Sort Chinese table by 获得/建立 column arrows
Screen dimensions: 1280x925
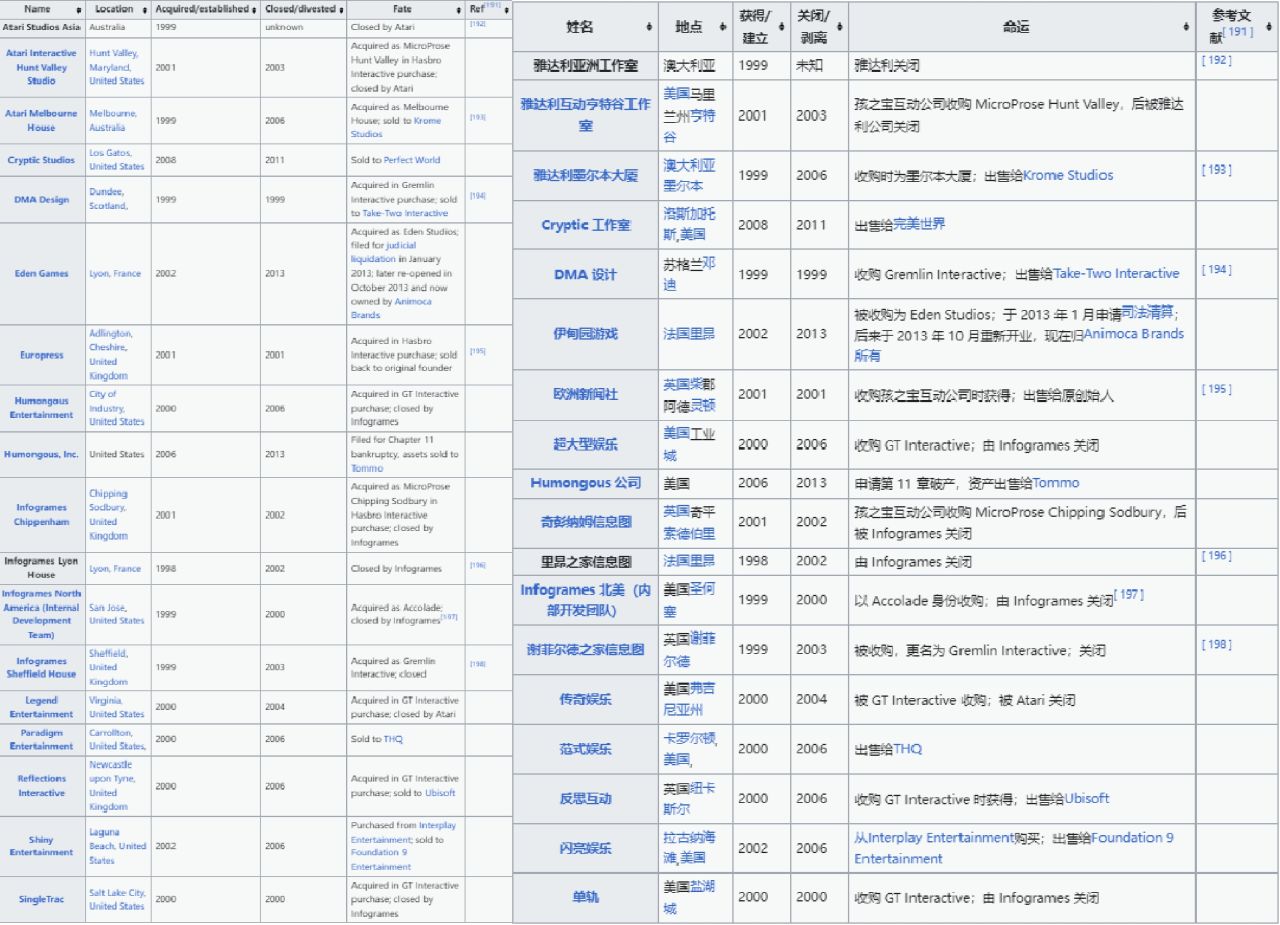point(781,27)
